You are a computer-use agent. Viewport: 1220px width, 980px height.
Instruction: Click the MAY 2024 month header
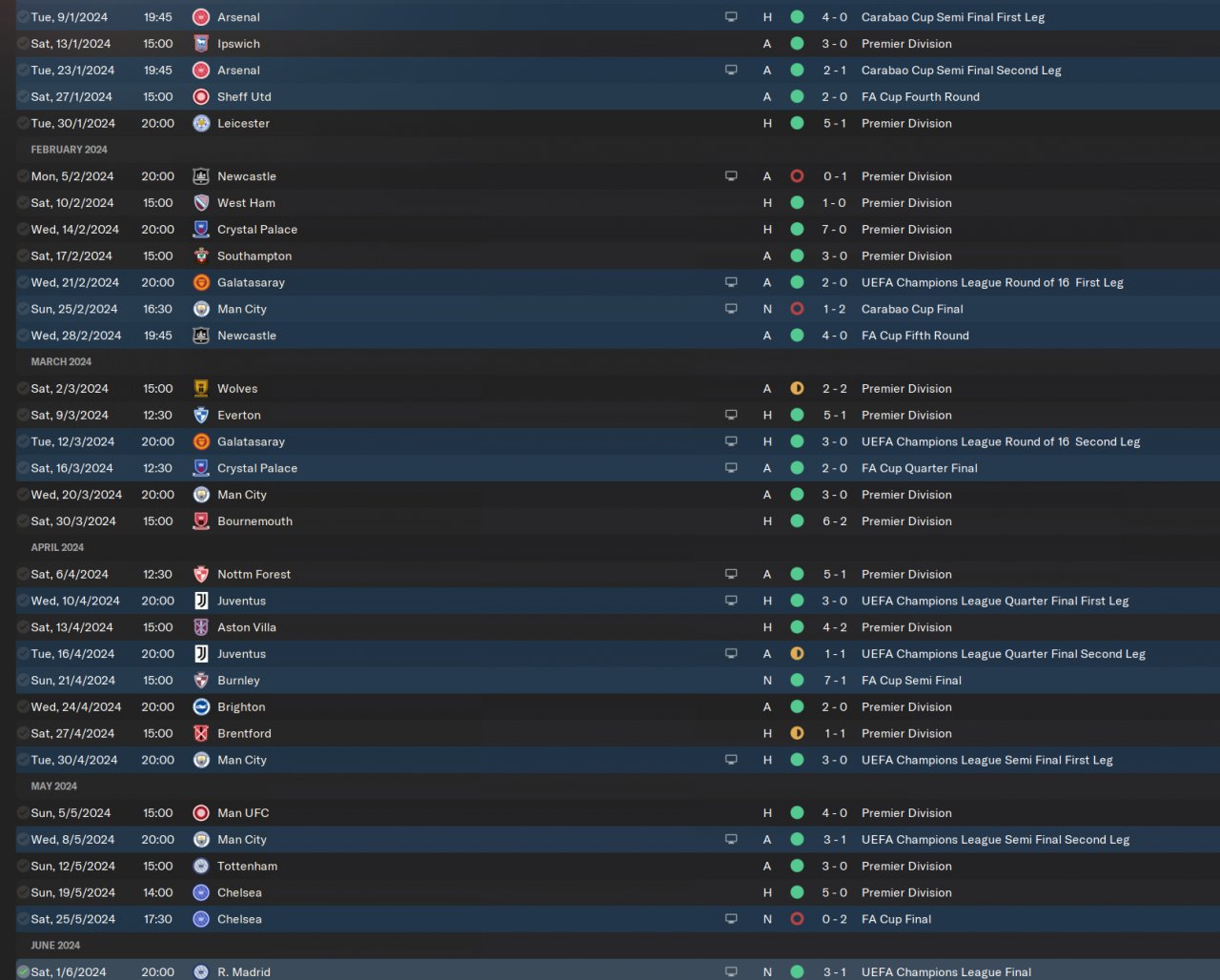(x=53, y=786)
